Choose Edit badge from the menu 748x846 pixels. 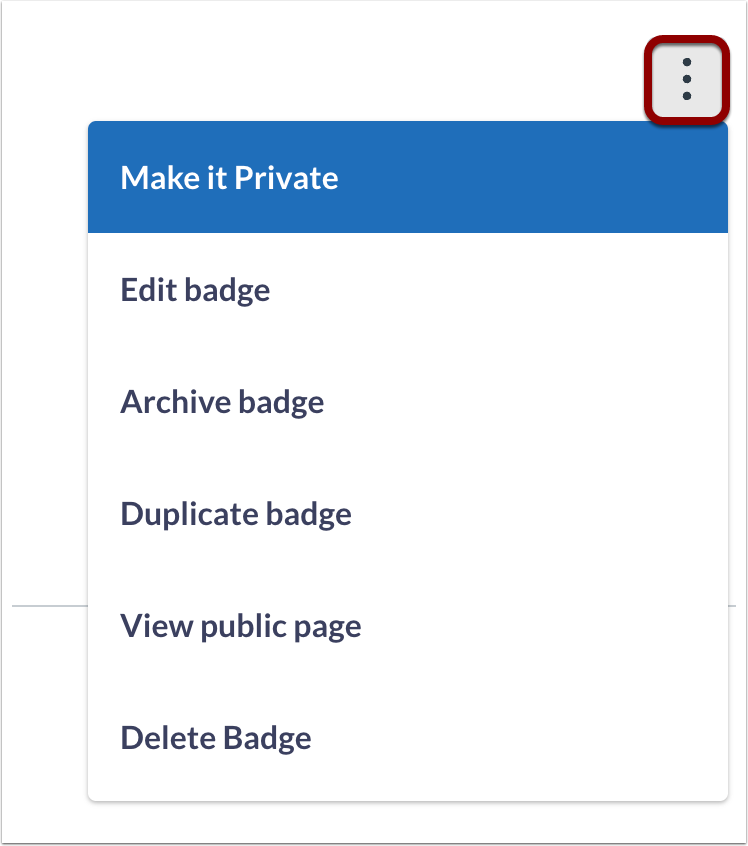(195, 289)
